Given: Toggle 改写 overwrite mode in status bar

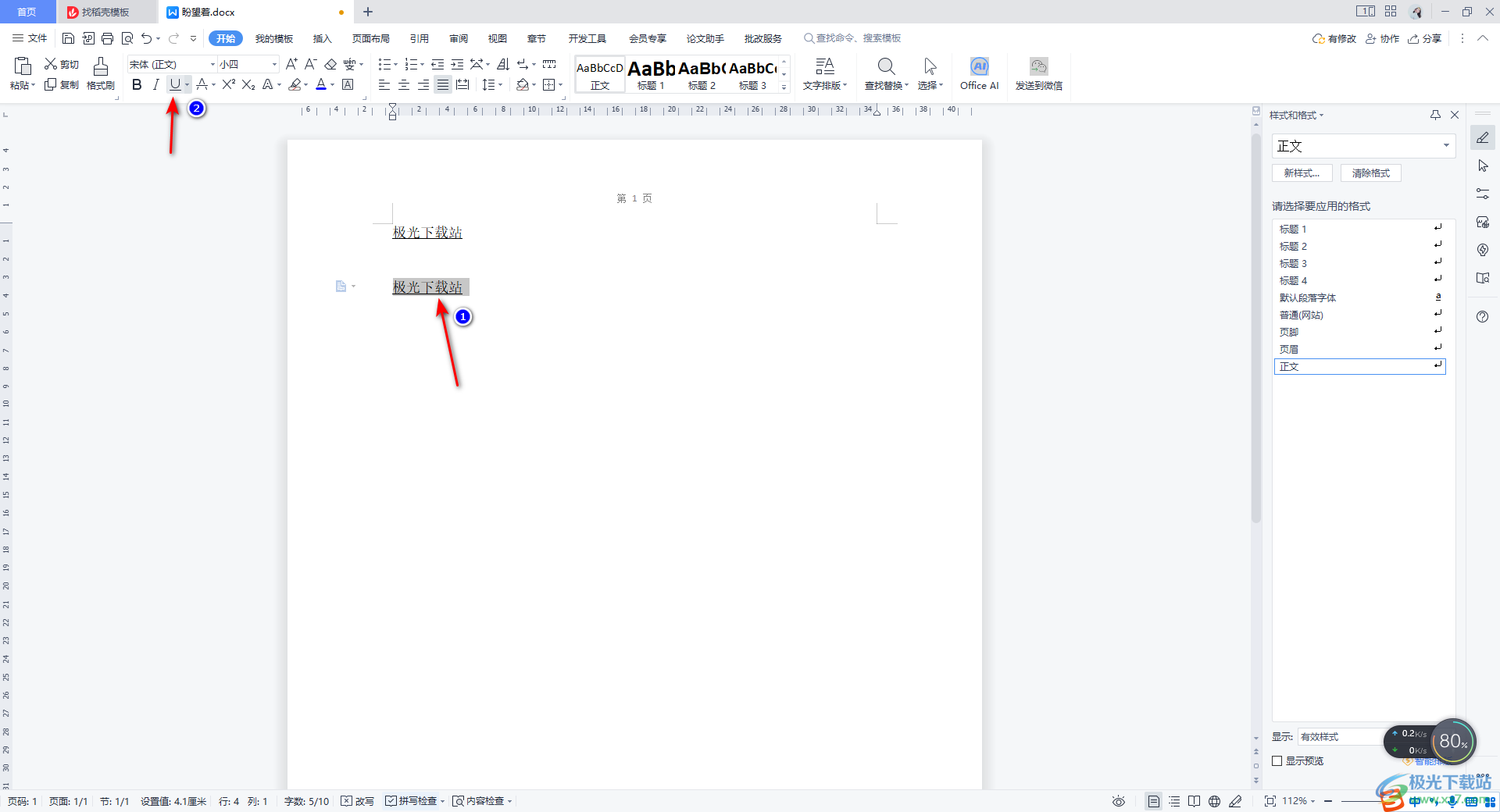Looking at the screenshot, I should [358, 801].
